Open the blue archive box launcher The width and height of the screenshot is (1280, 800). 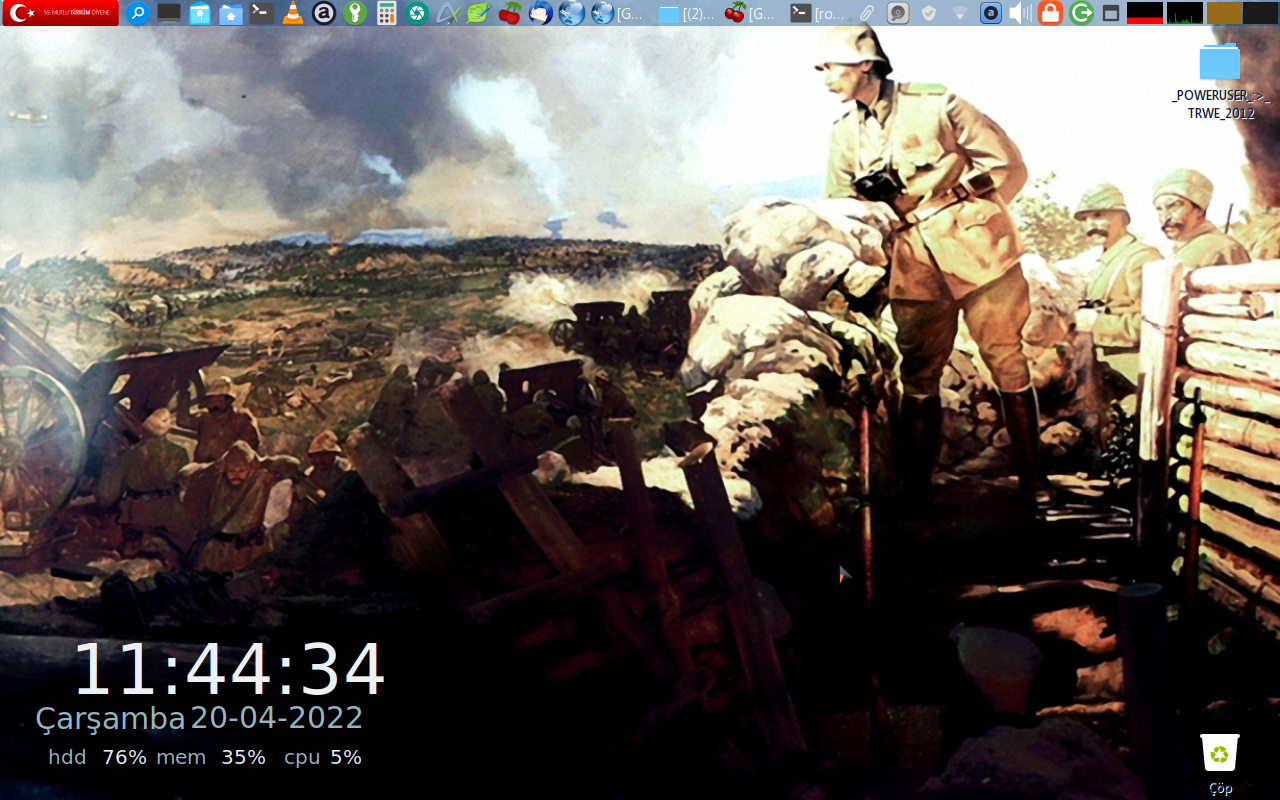tap(200, 13)
